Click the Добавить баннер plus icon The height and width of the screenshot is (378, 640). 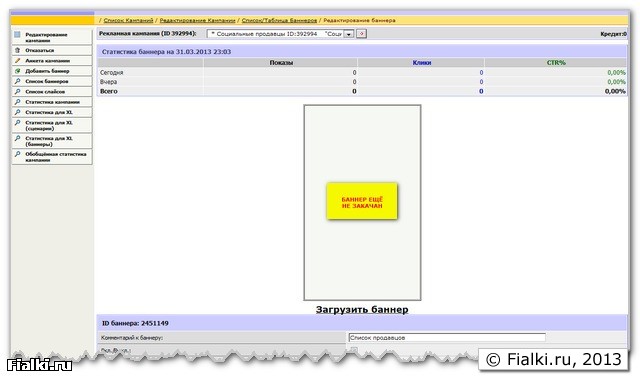tap(17, 71)
